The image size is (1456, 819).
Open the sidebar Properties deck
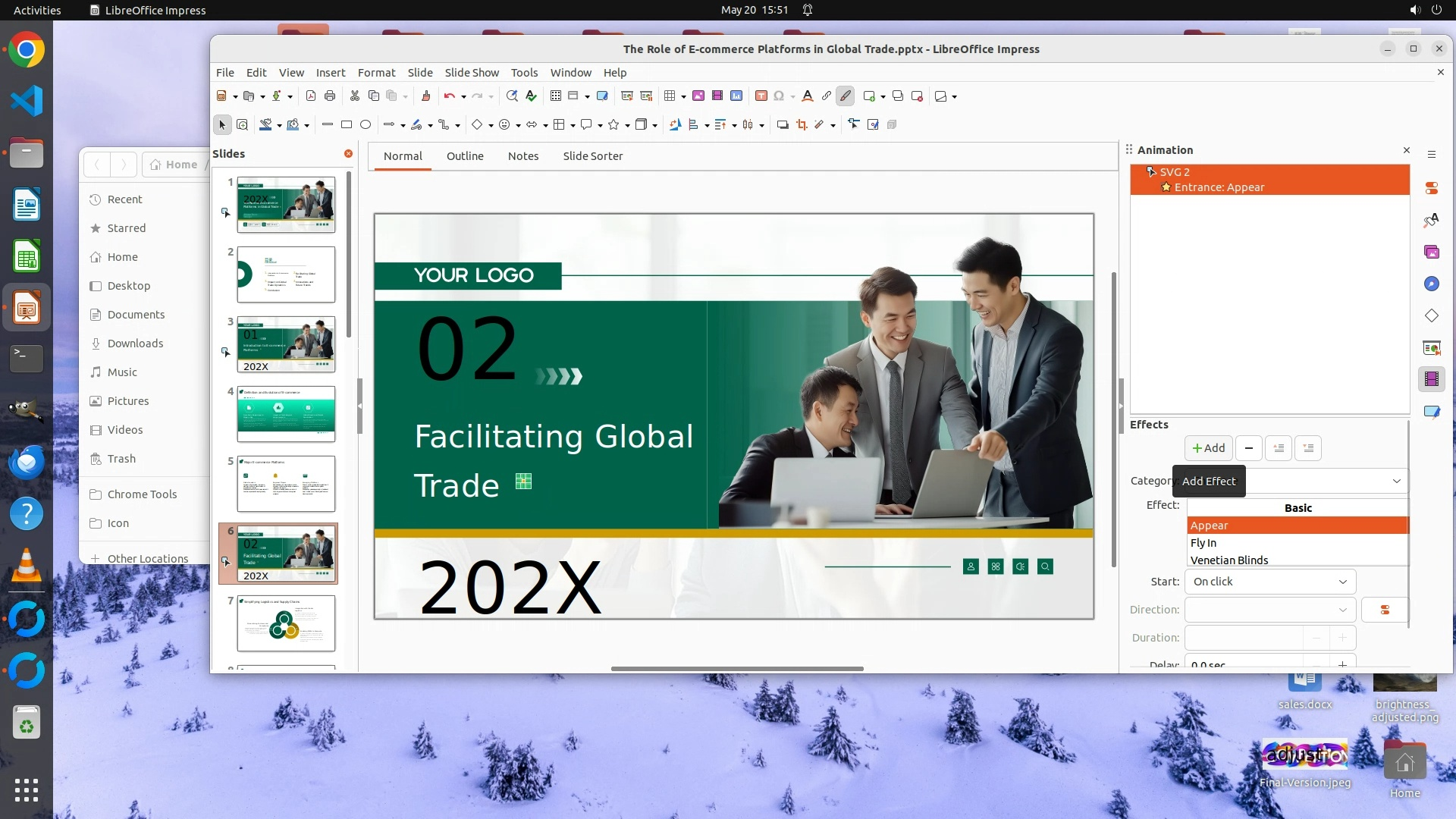click(x=1431, y=188)
